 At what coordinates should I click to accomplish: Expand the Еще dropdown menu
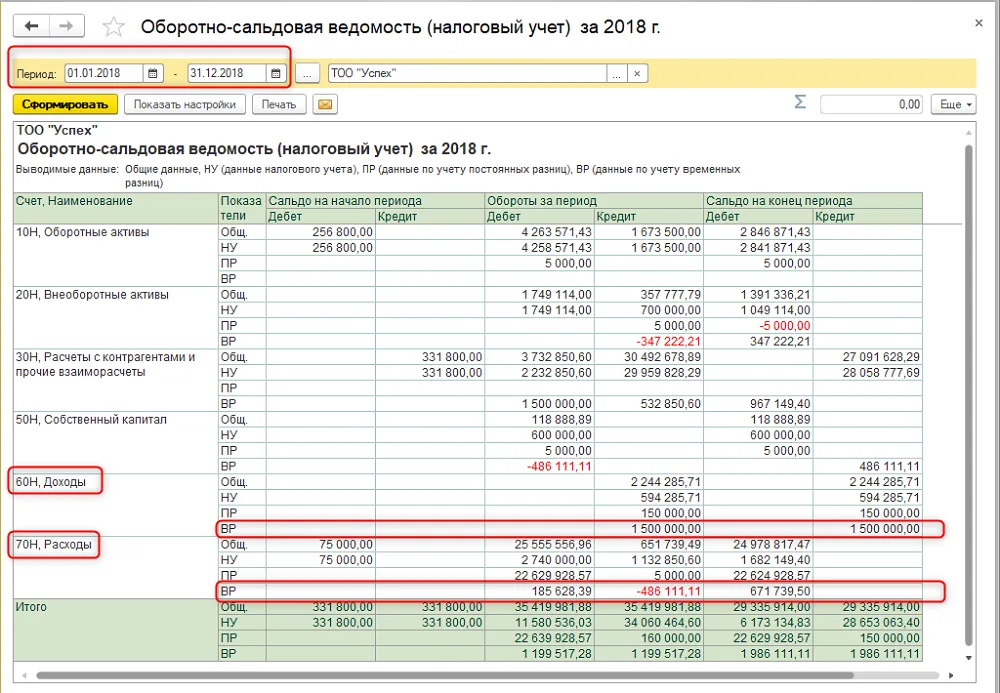point(953,105)
